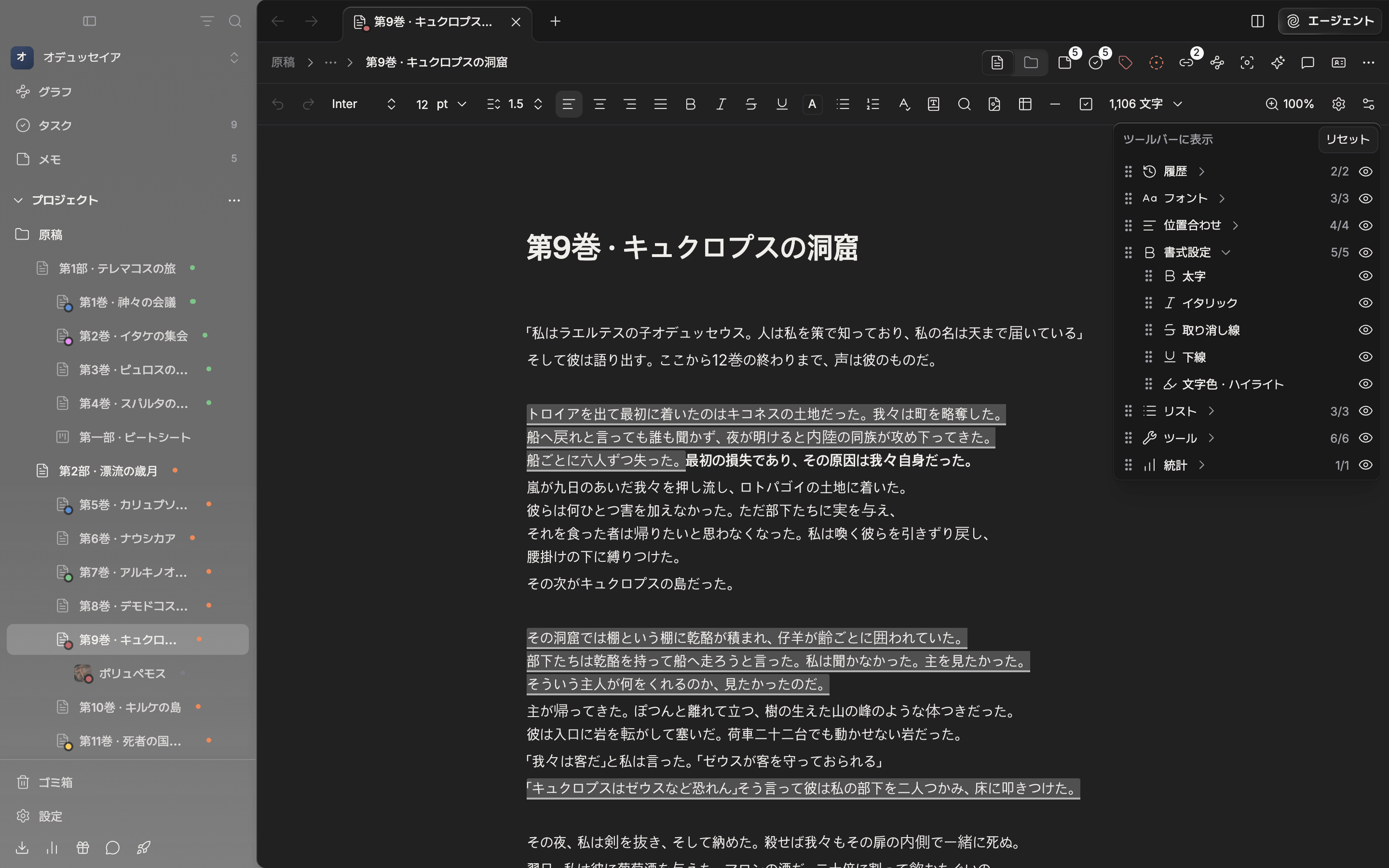
Task: Open ゴミ箱 in sidebar
Action: pyautogui.click(x=127, y=783)
